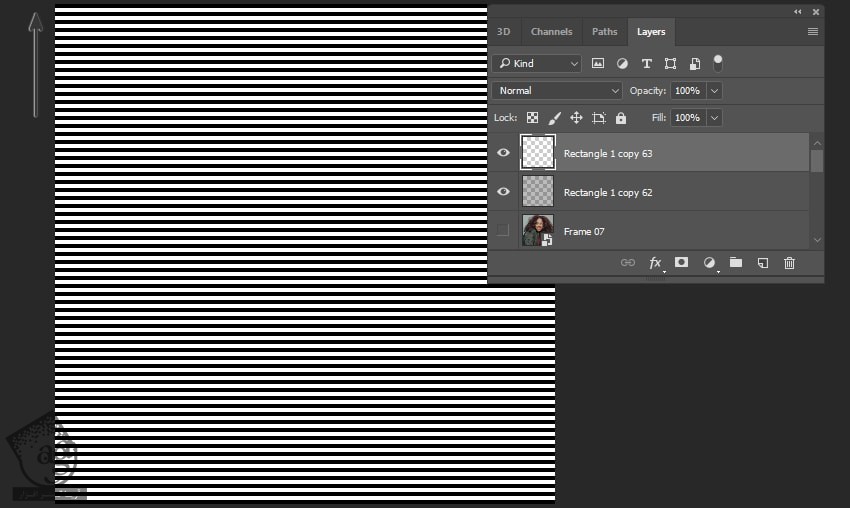Click the pixel layer filter icon

pyautogui.click(x=598, y=63)
